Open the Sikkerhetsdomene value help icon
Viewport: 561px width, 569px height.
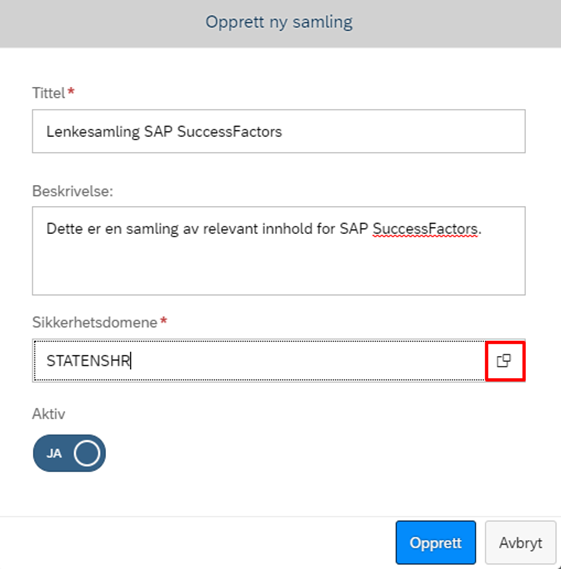(504, 361)
